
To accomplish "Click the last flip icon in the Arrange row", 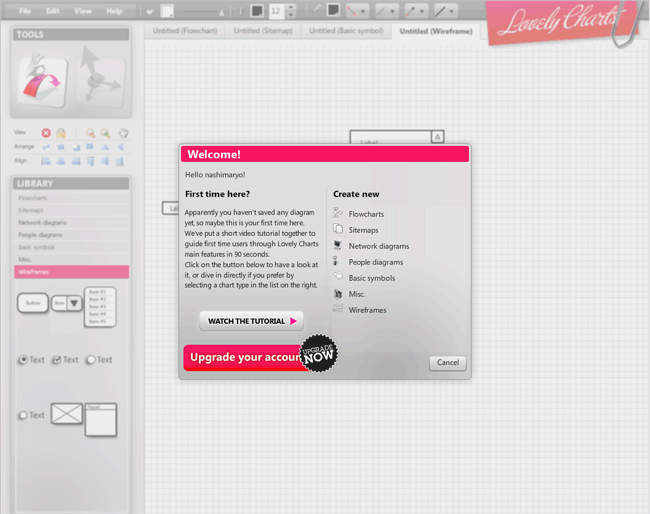I will (x=120, y=147).
